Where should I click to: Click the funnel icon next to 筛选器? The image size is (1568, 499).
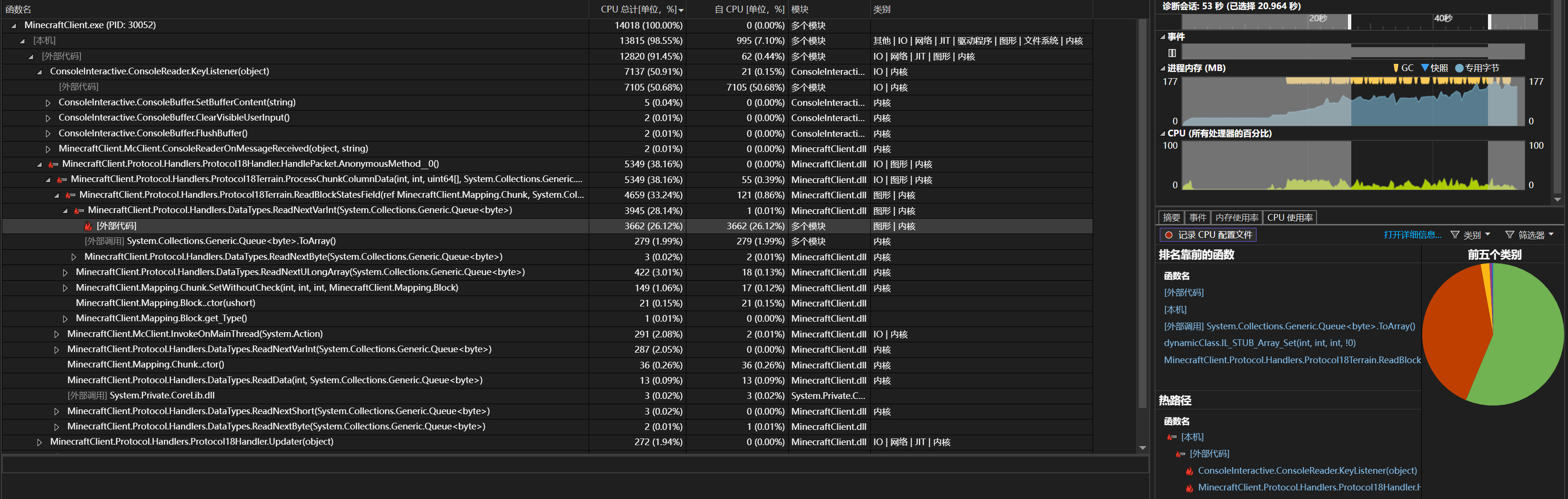[1509, 235]
